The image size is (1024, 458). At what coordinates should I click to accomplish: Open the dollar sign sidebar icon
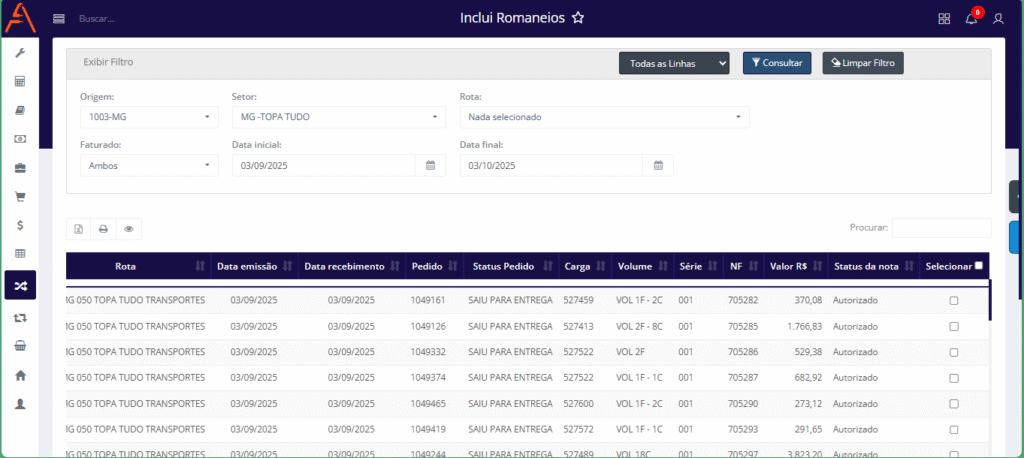tap(20, 225)
